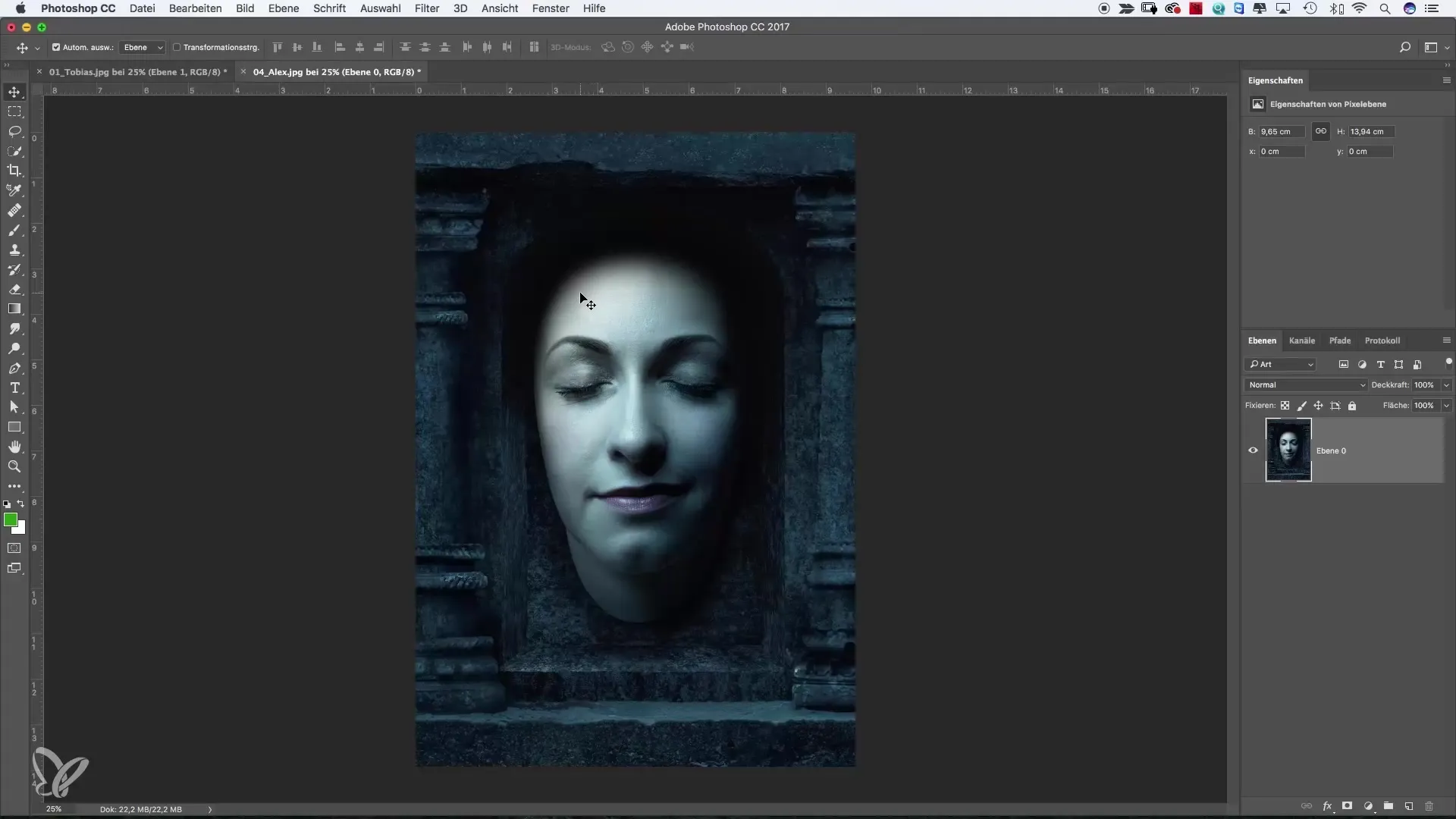
Task: Select the Healing Brush tool
Action: (x=14, y=210)
